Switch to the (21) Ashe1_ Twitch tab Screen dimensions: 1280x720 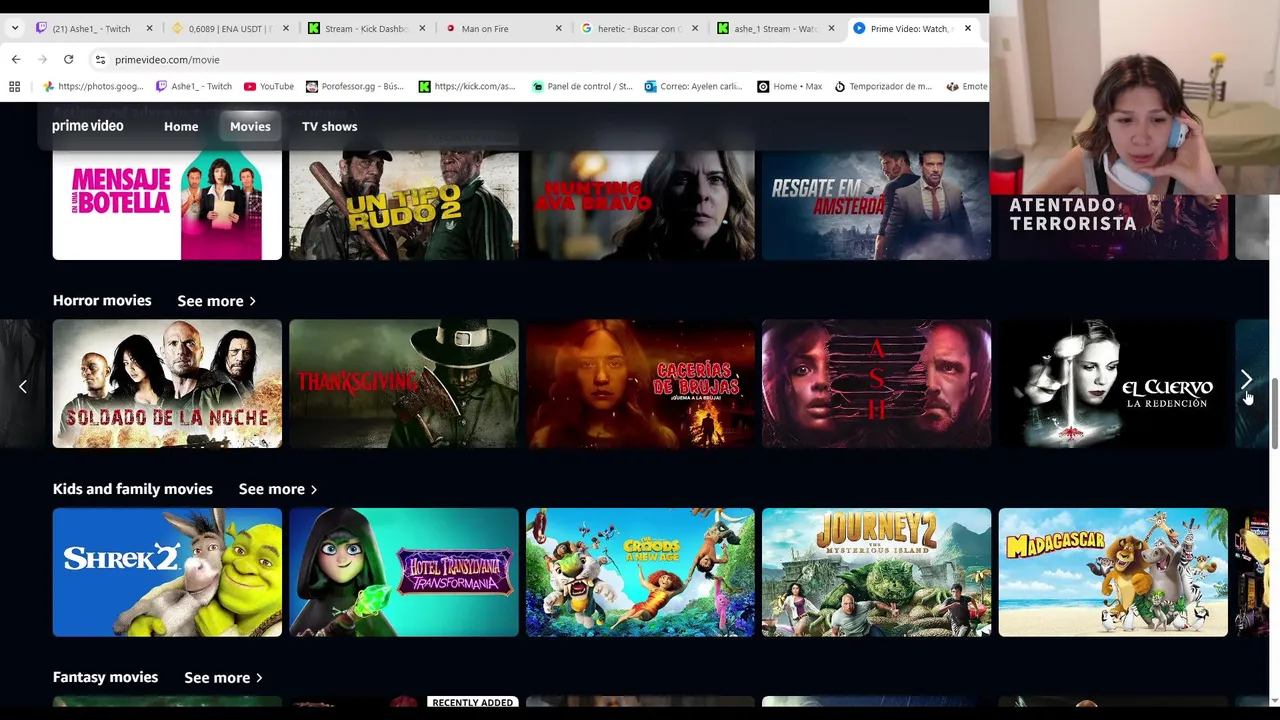(92, 28)
